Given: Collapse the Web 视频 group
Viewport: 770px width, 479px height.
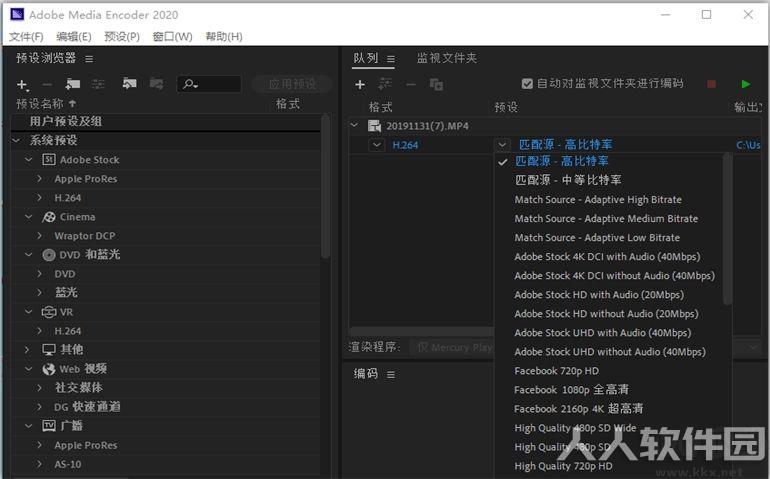Looking at the screenshot, I should 28,368.
